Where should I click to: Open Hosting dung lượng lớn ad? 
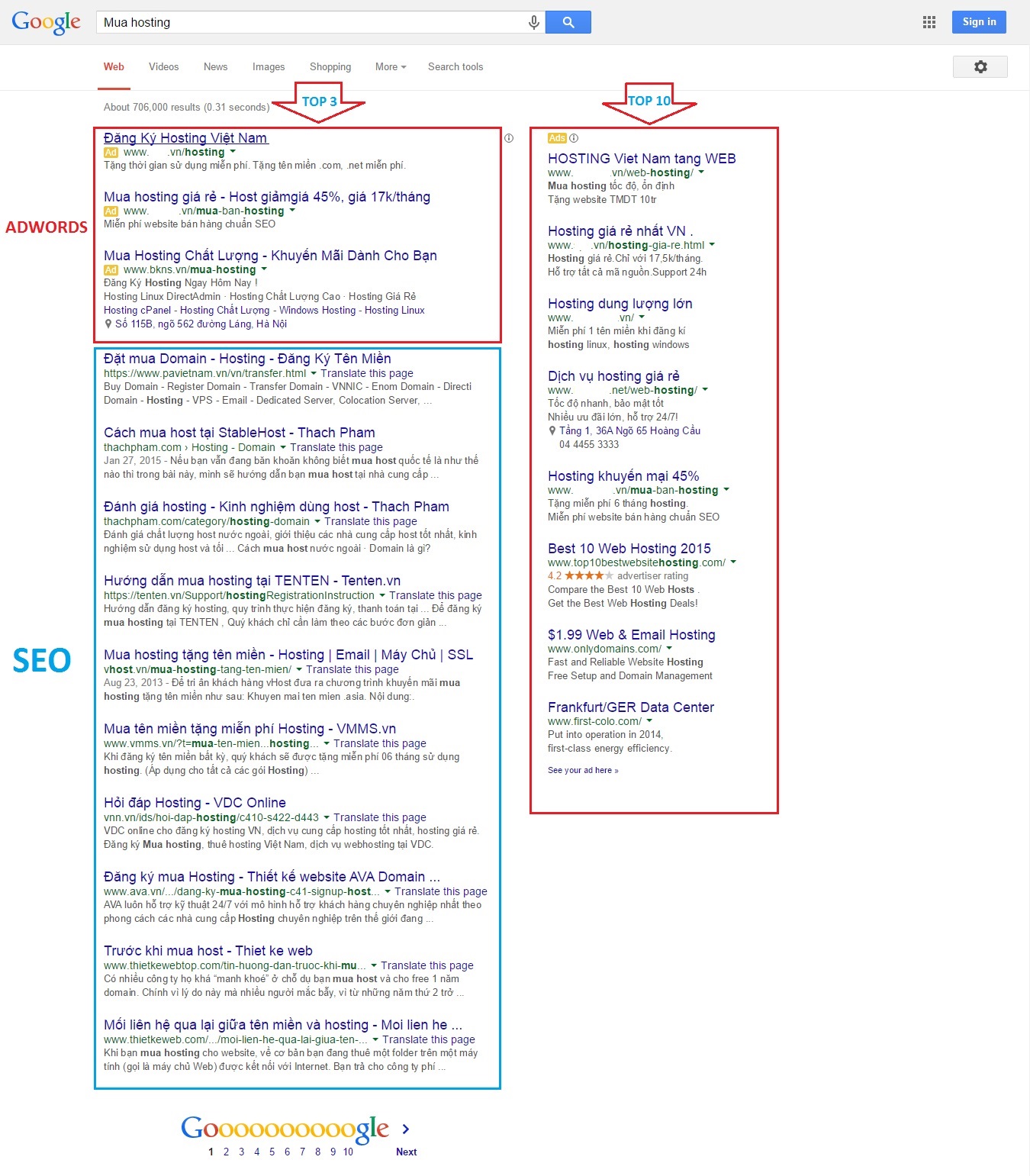point(620,304)
